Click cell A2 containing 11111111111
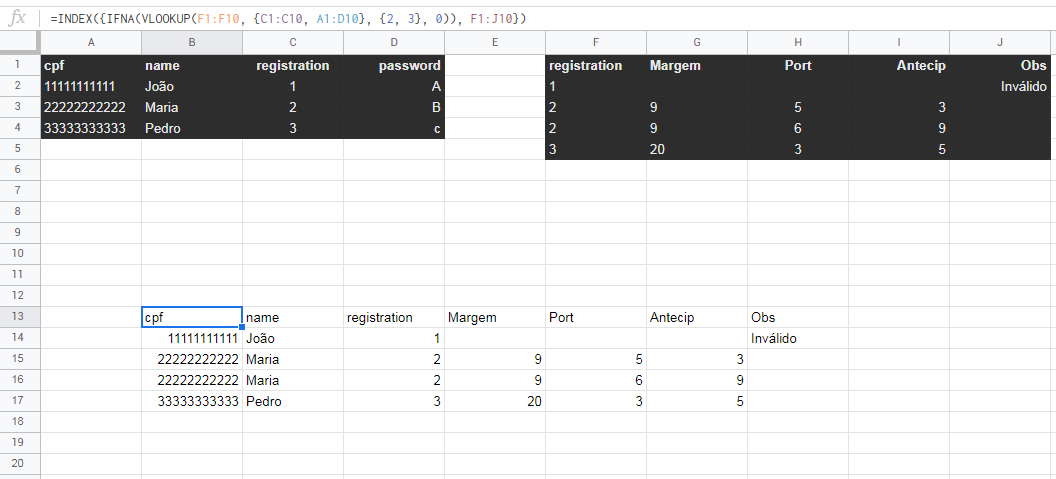 (x=91, y=86)
